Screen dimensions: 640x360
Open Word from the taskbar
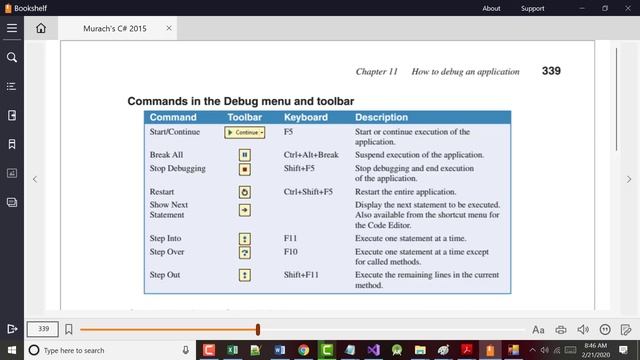pos(280,350)
